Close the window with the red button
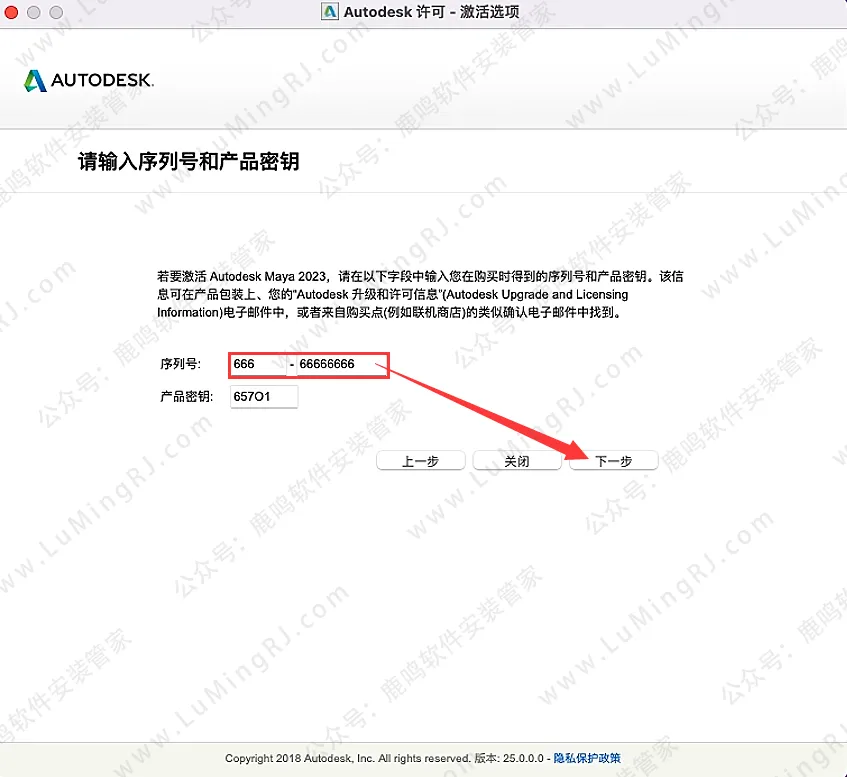Viewport: 847px width, 777px height. pyautogui.click(x=12, y=12)
